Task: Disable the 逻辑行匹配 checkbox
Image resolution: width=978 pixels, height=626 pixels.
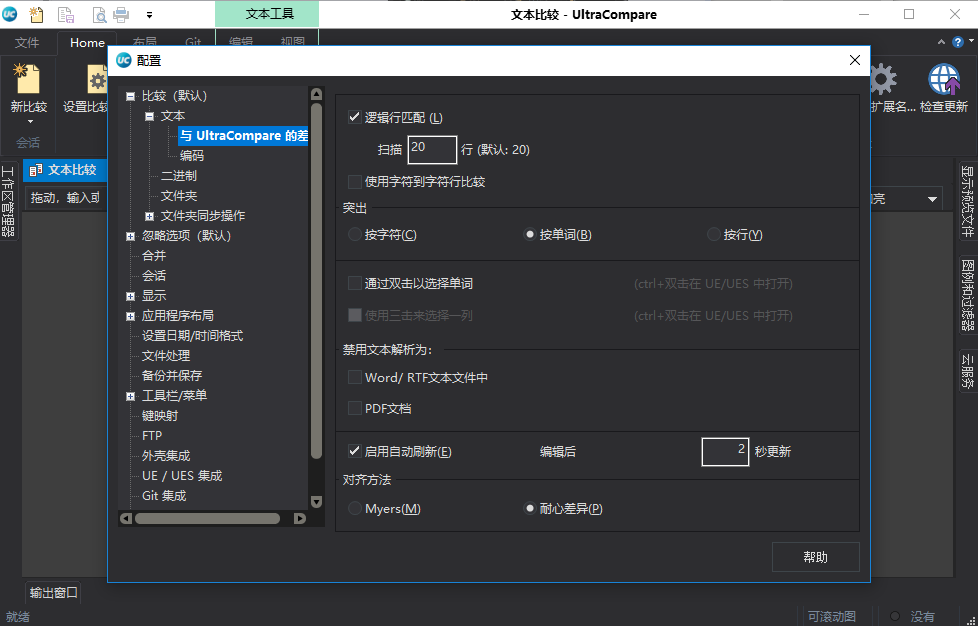Action: point(355,116)
